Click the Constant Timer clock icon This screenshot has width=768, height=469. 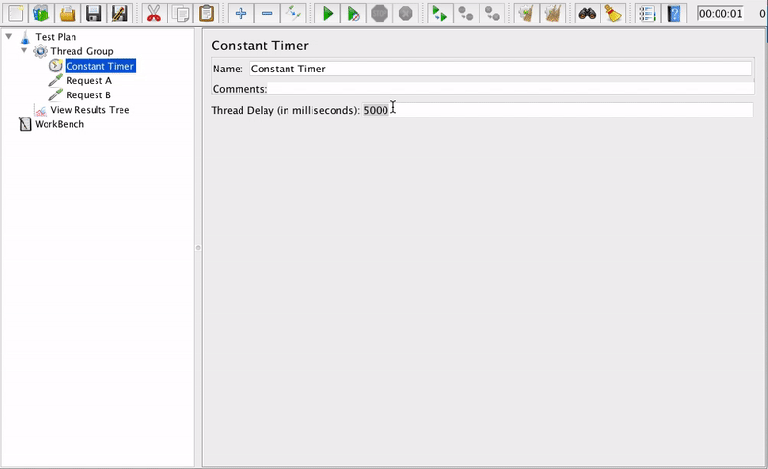point(56,66)
